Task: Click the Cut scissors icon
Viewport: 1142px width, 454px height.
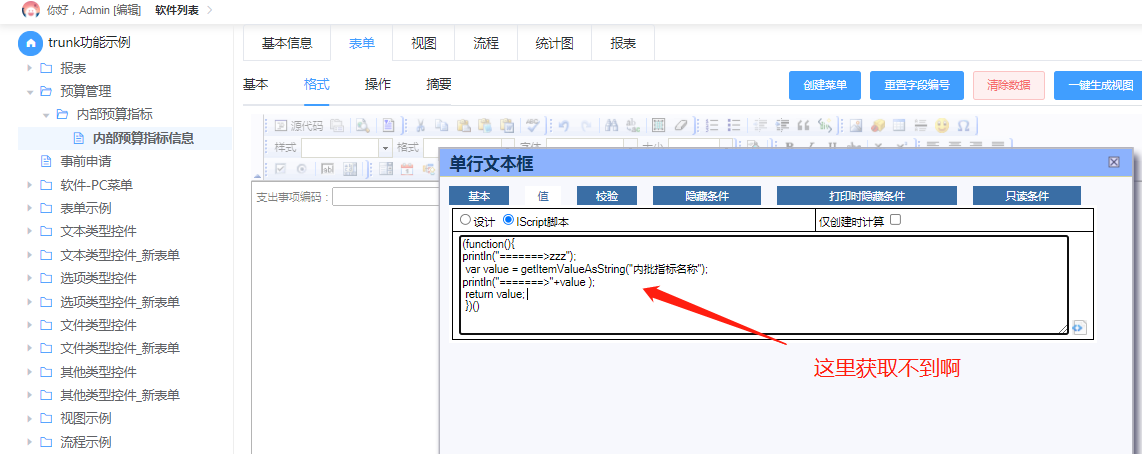Action: [x=420, y=125]
